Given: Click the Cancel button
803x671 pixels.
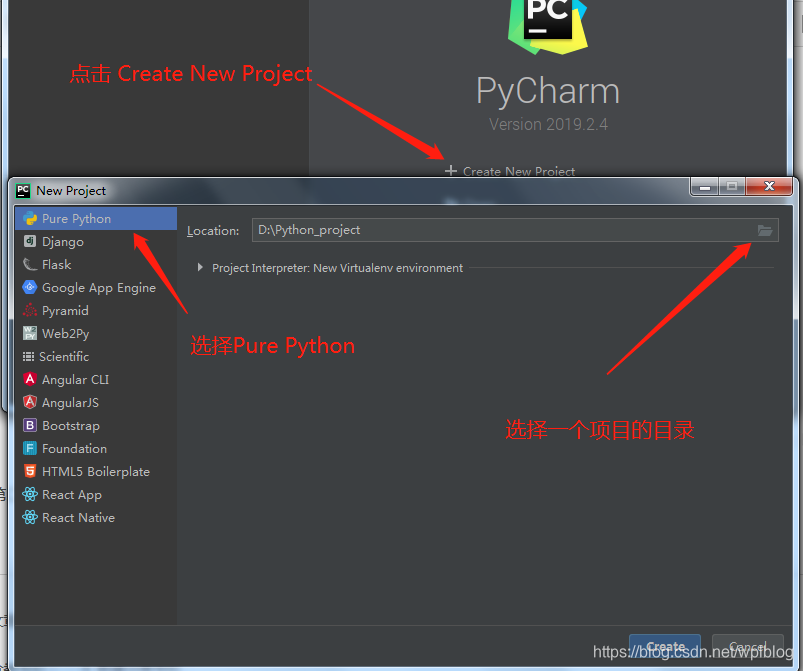Looking at the screenshot, I should coord(748,646).
